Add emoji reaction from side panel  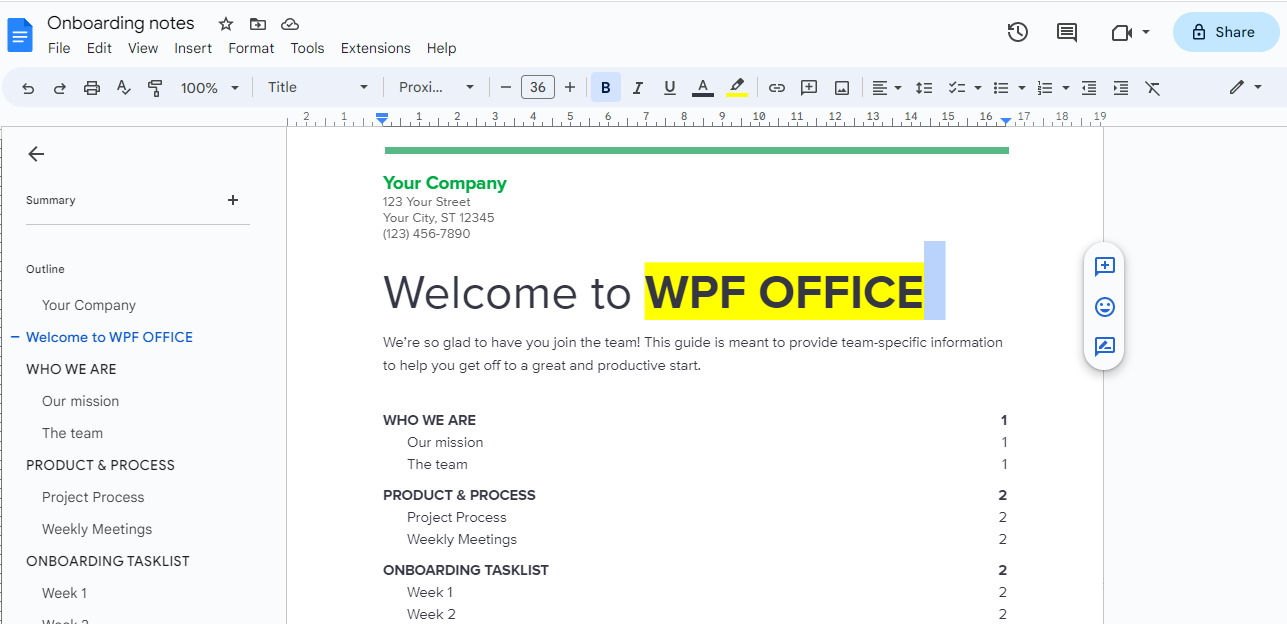pyautogui.click(x=1105, y=307)
